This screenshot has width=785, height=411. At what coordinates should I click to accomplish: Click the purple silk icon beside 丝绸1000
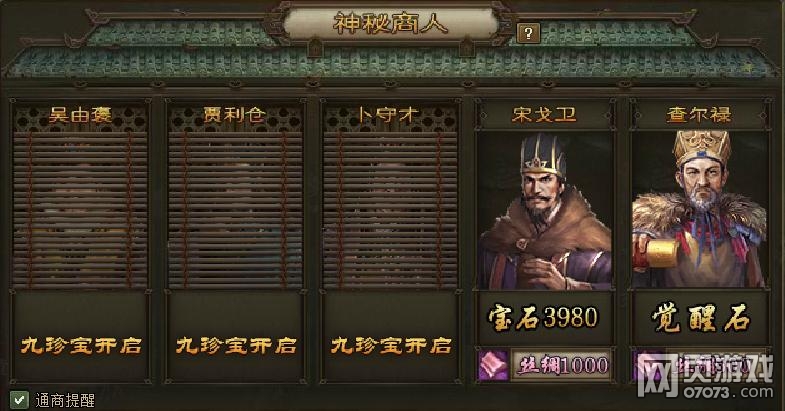pyautogui.click(x=493, y=365)
